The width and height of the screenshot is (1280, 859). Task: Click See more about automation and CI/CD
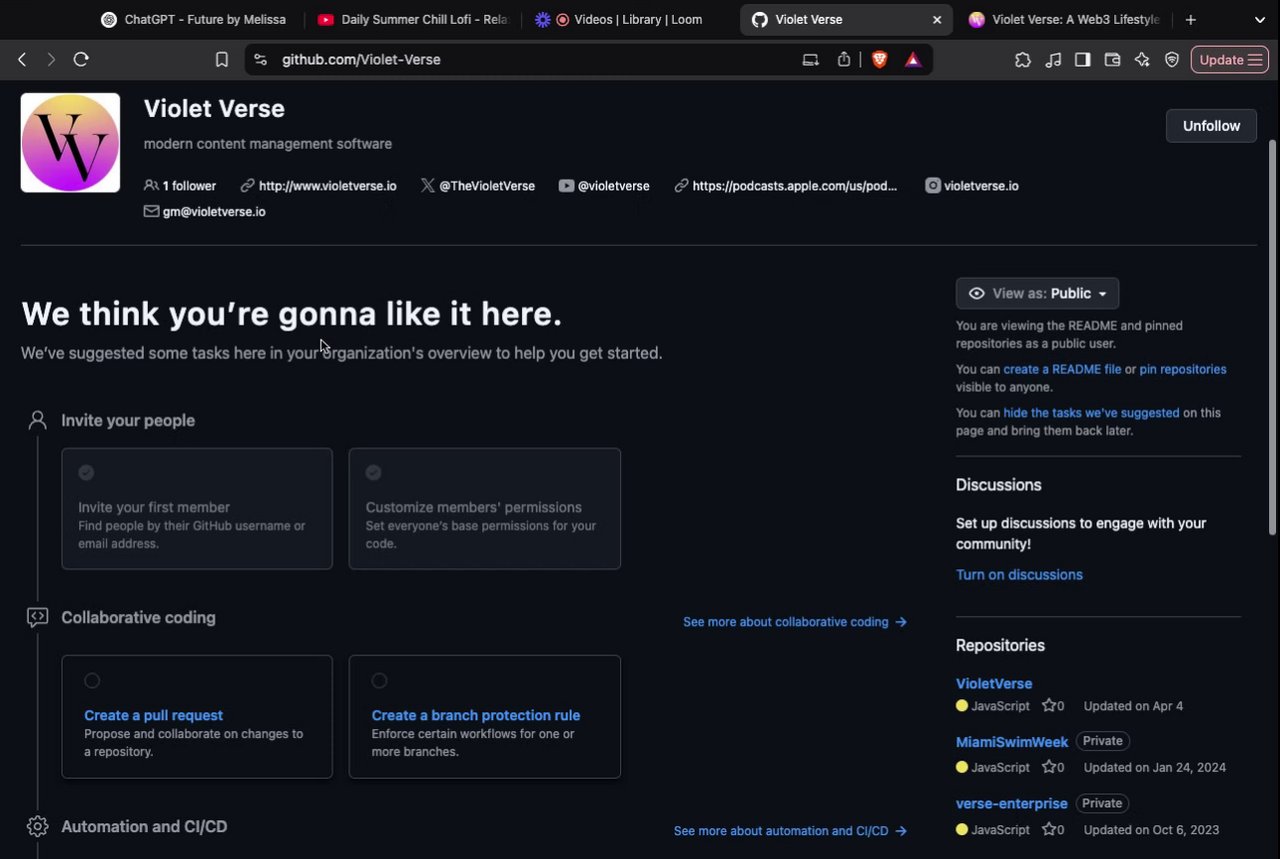790,831
